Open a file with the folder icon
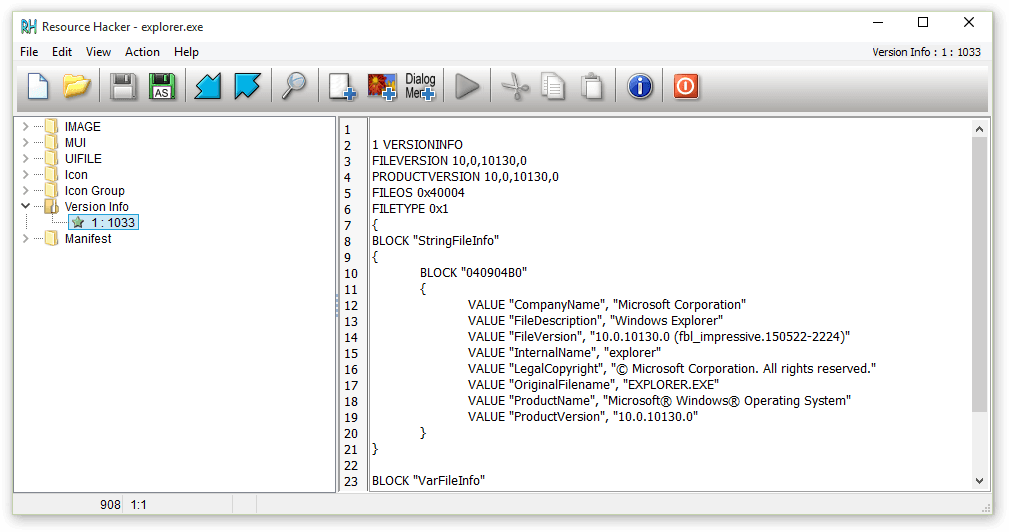 coord(76,86)
